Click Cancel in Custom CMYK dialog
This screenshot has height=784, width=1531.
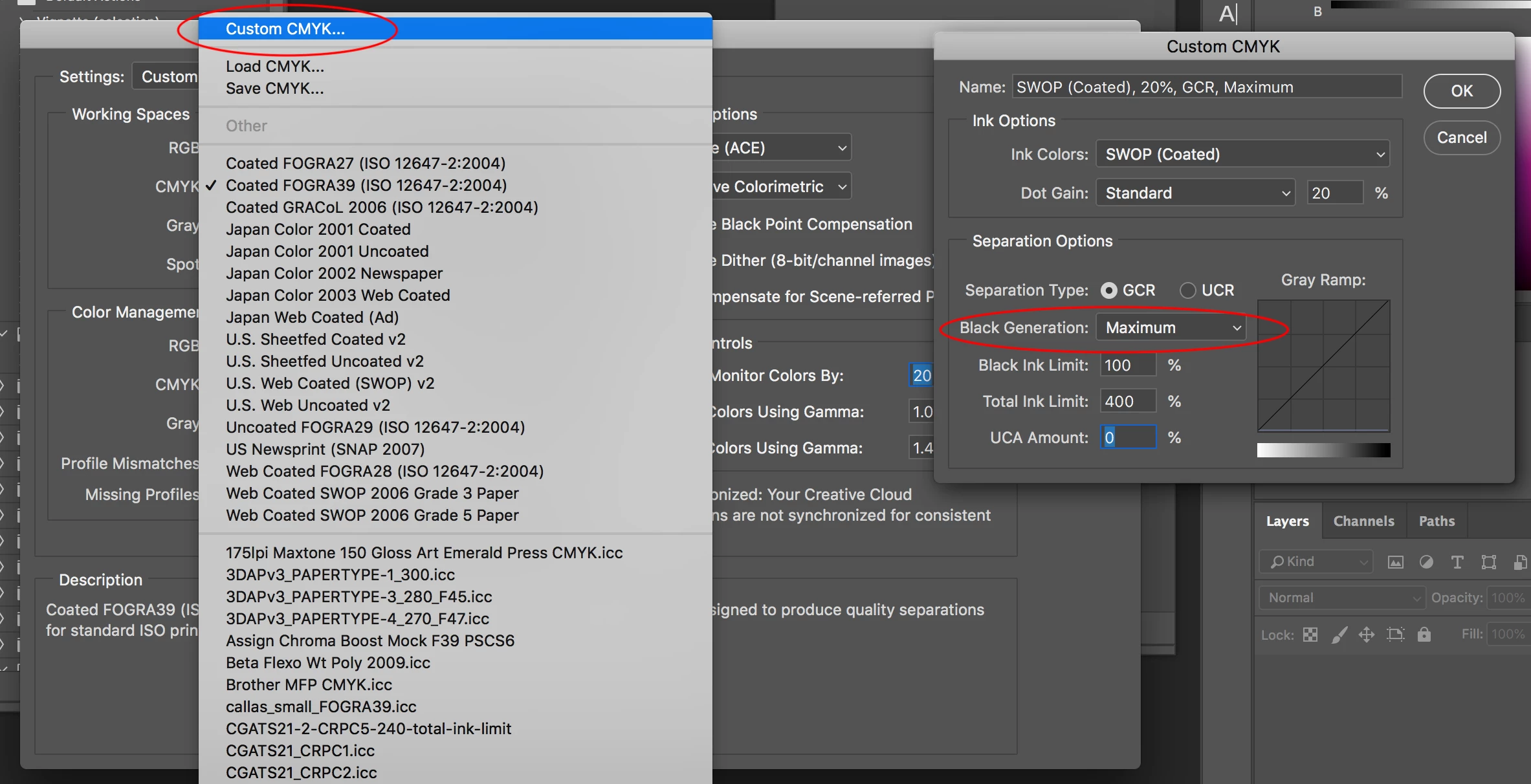1461,138
